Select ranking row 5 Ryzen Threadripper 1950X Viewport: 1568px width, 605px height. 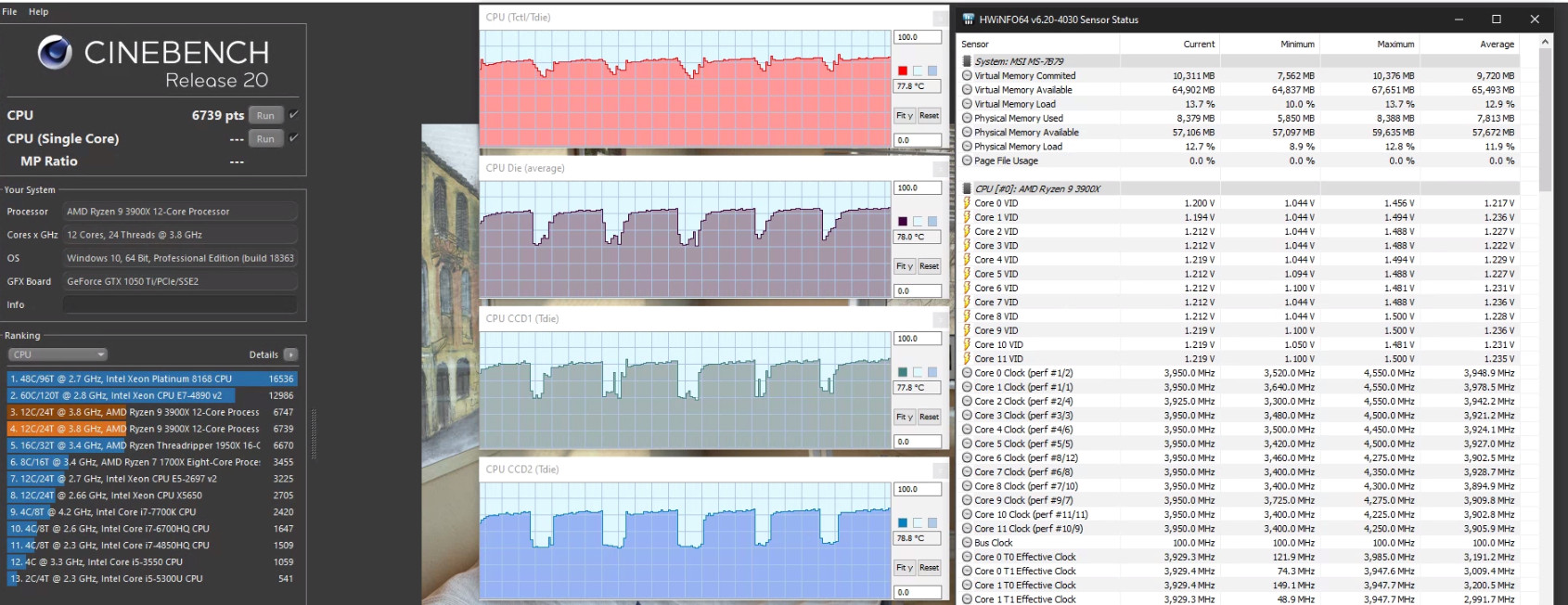[x=152, y=445]
